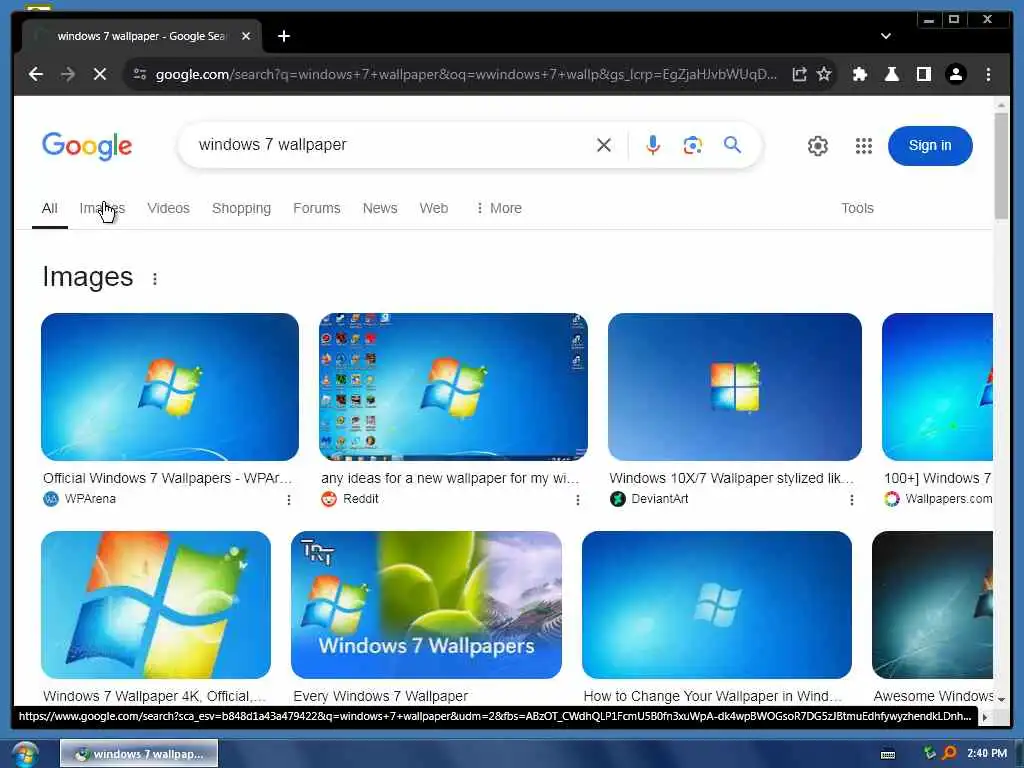Click the forward navigation arrow
Viewport: 1024px width, 768px height.
click(x=68, y=74)
